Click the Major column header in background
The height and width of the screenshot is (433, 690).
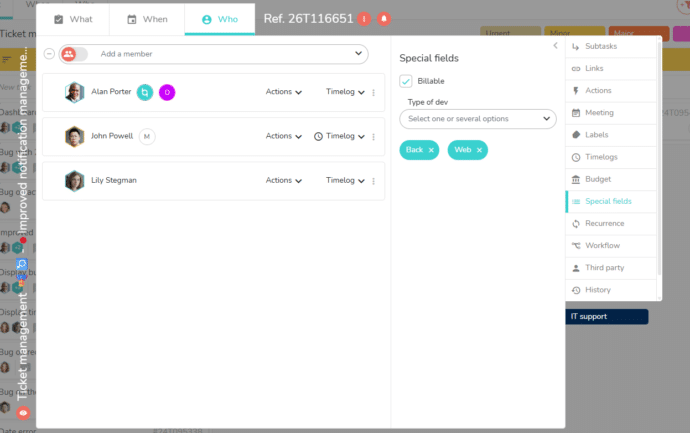639,33
